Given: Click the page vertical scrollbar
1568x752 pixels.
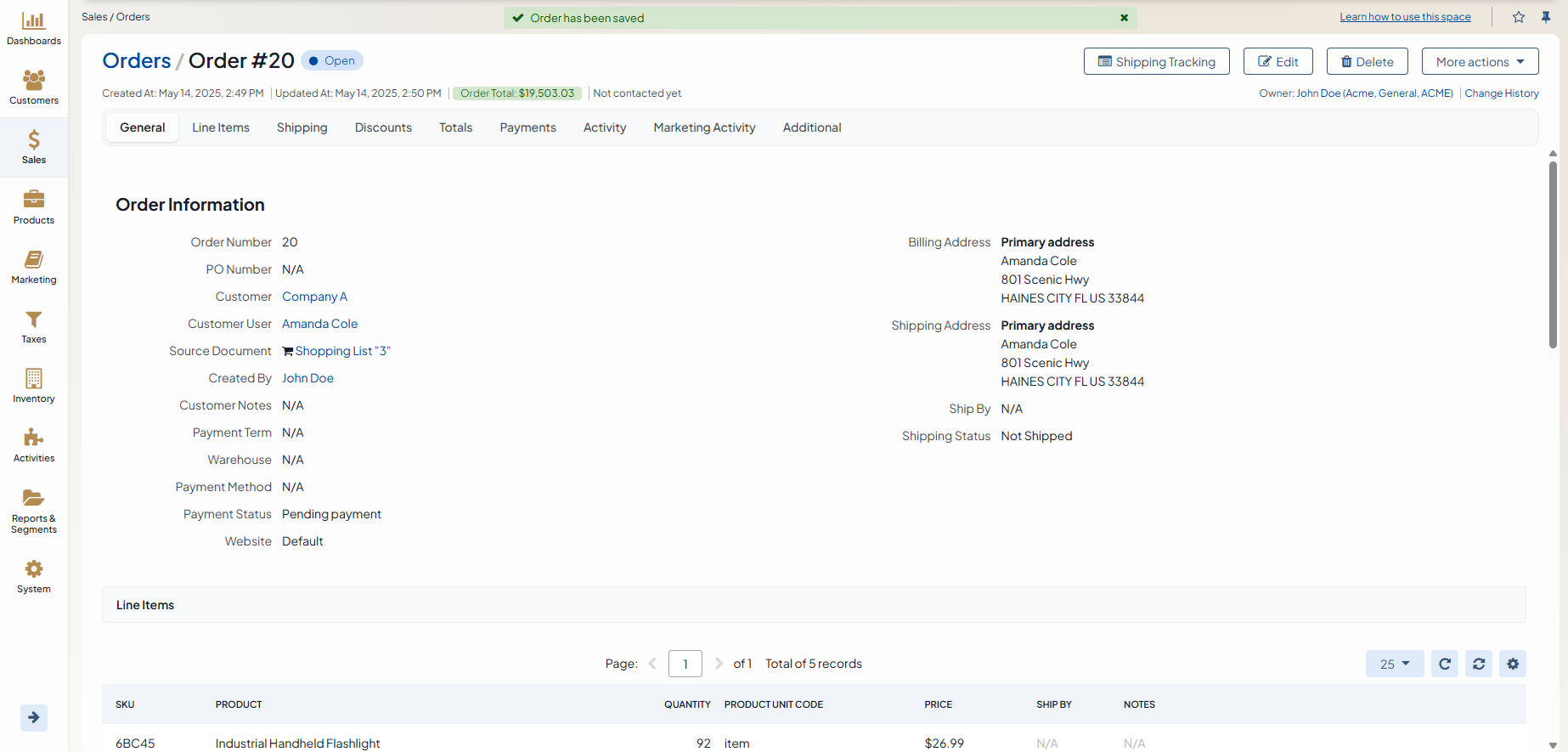Looking at the screenshot, I should point(1553,255).
